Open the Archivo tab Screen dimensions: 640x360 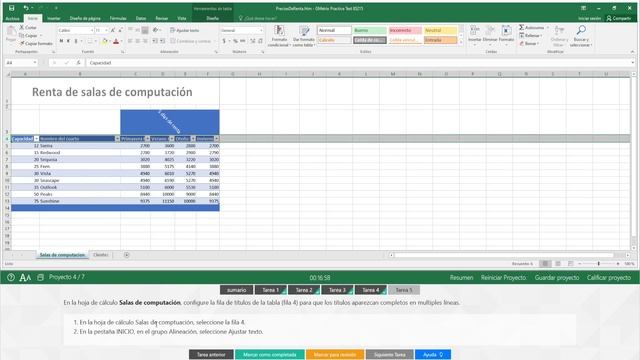12,18
